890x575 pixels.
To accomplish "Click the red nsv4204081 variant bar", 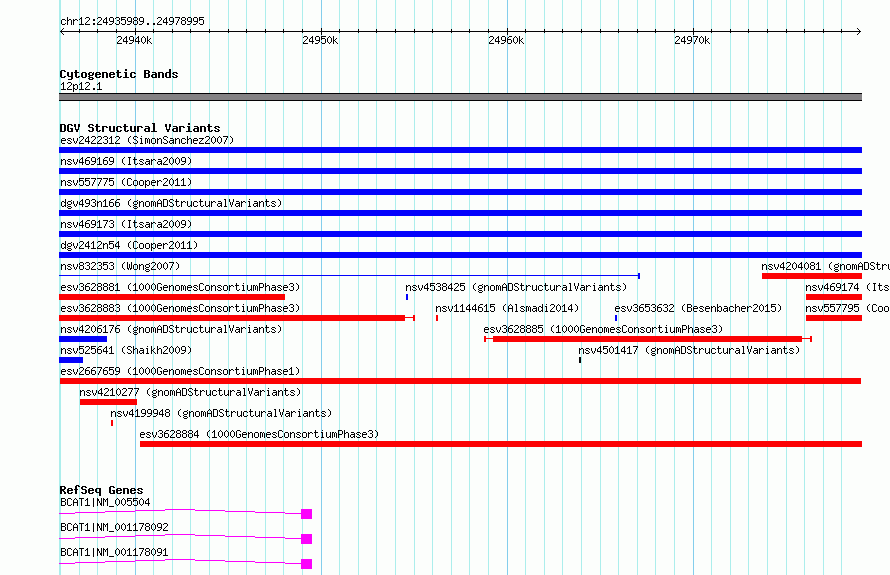I will pos(812,276).
